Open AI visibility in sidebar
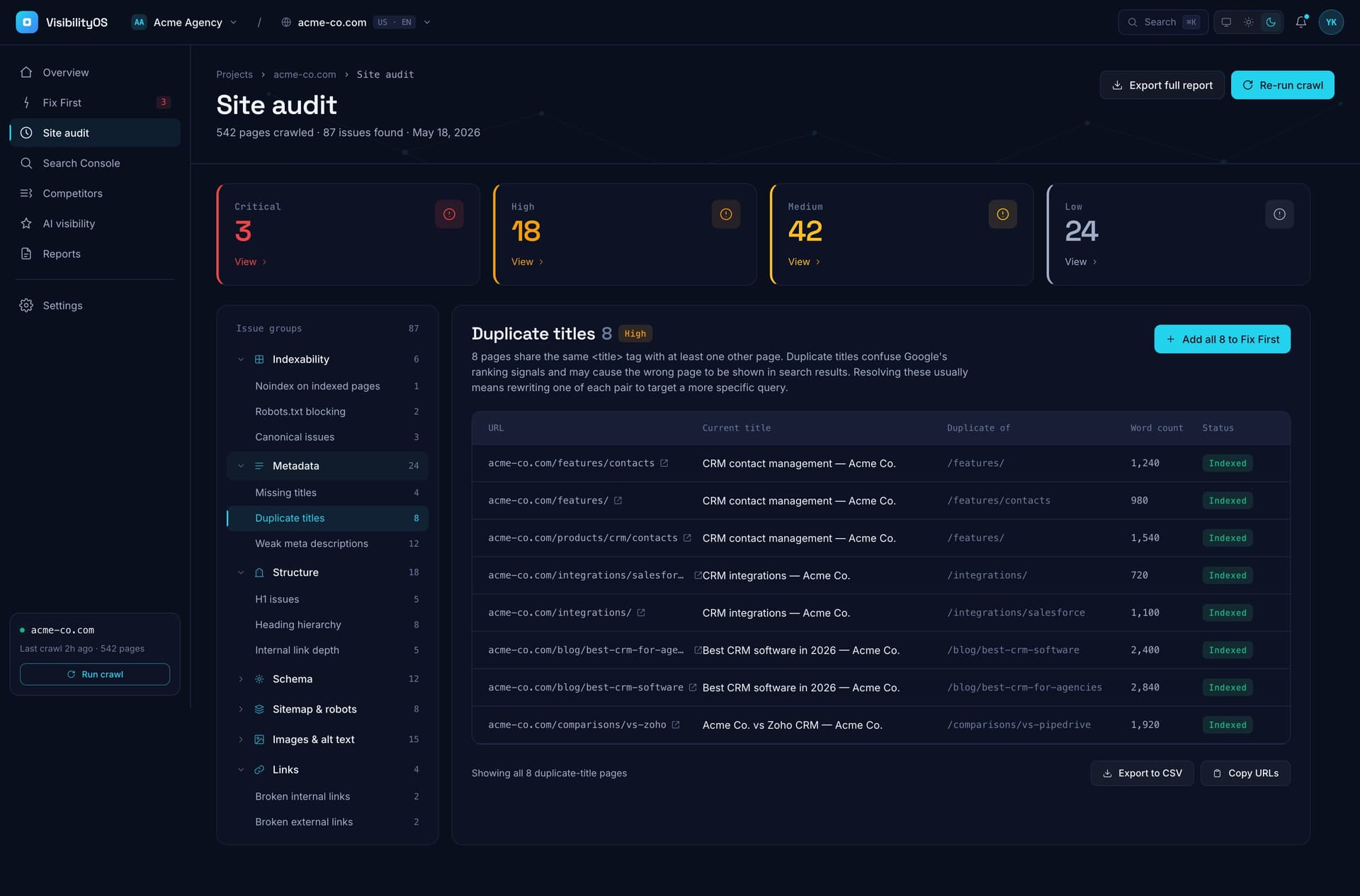The height and width of the screenshot is (896, 1360). click(x=95, y=223)
